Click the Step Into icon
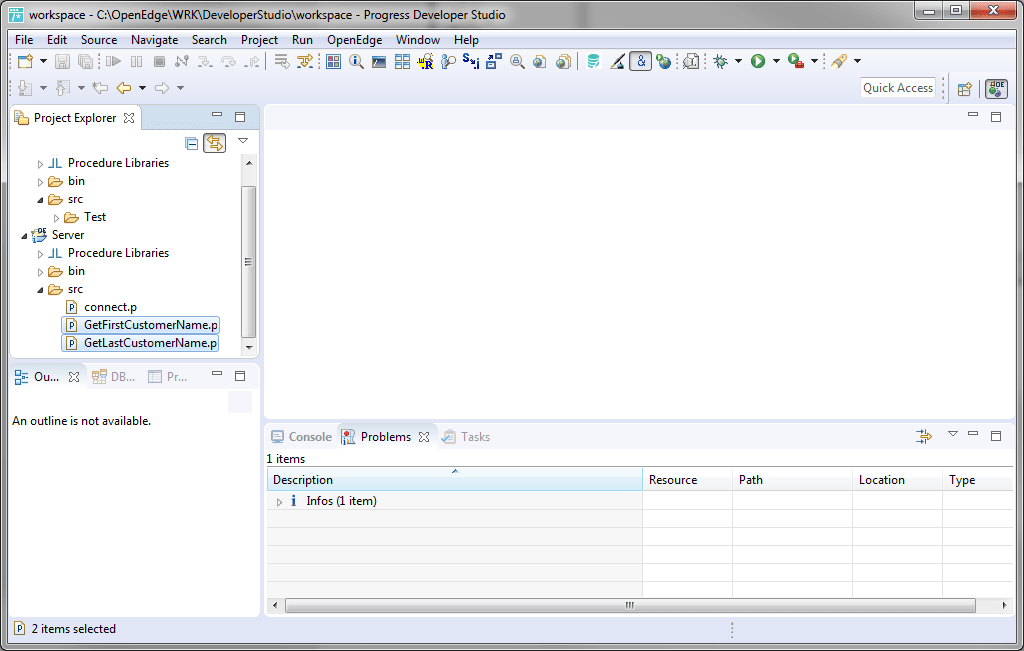1024x651 pixels. tap(205, 61)
